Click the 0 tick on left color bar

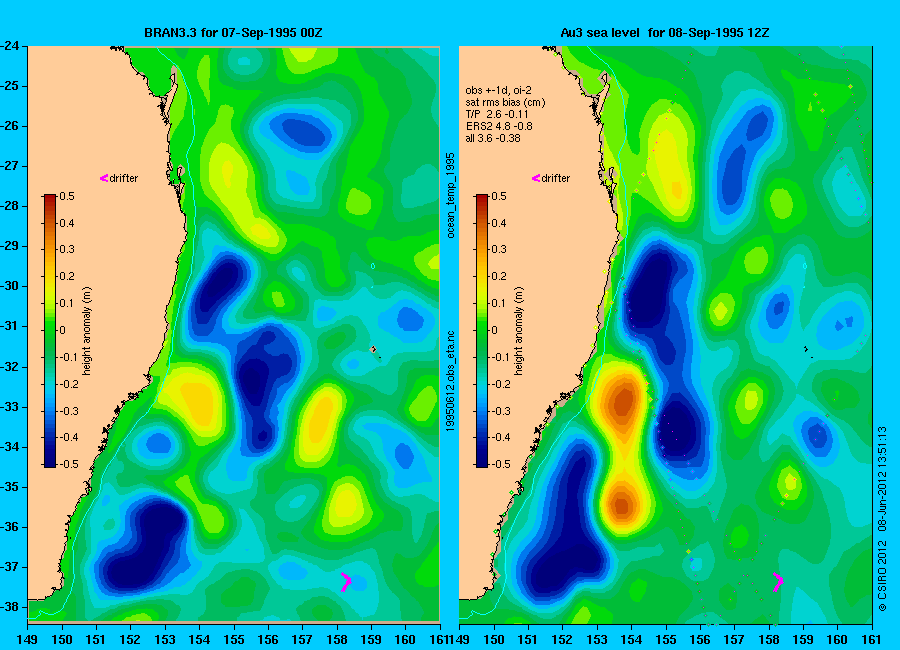63,330
